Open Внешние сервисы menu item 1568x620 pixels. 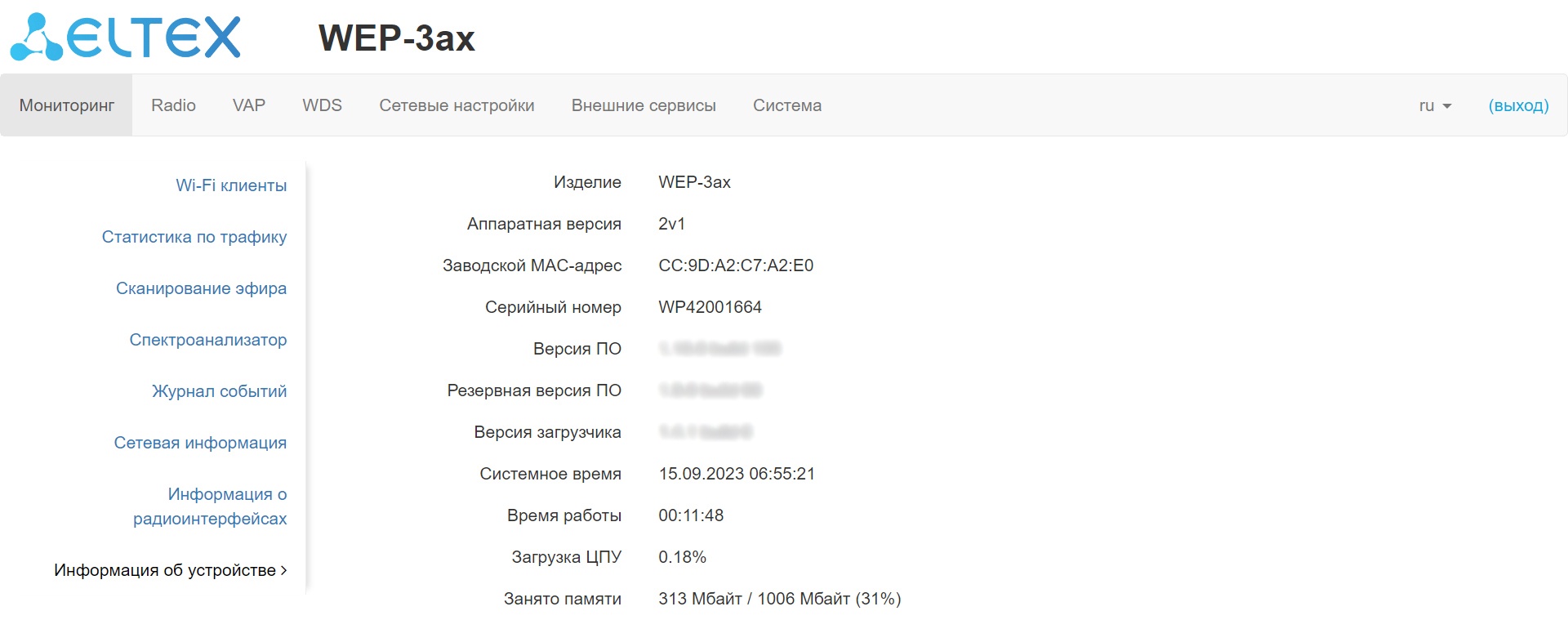click(x=644, y=105)
